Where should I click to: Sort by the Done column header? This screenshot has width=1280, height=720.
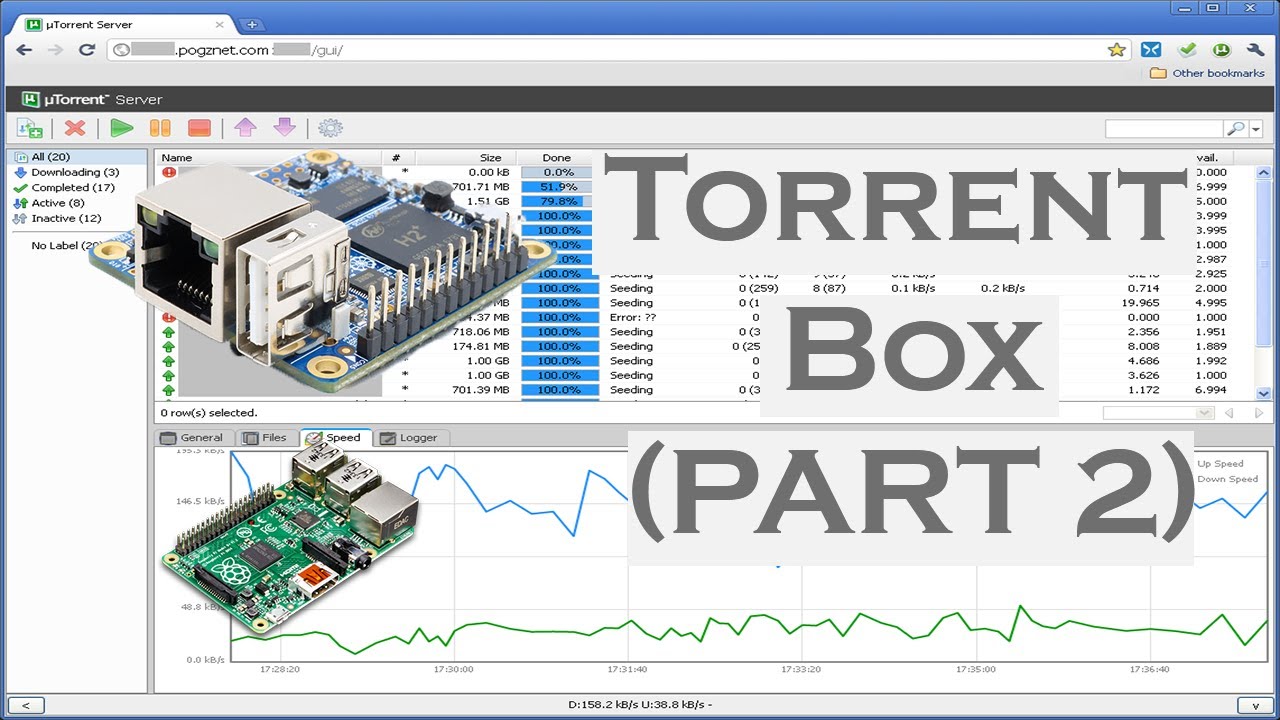(556, 157)
